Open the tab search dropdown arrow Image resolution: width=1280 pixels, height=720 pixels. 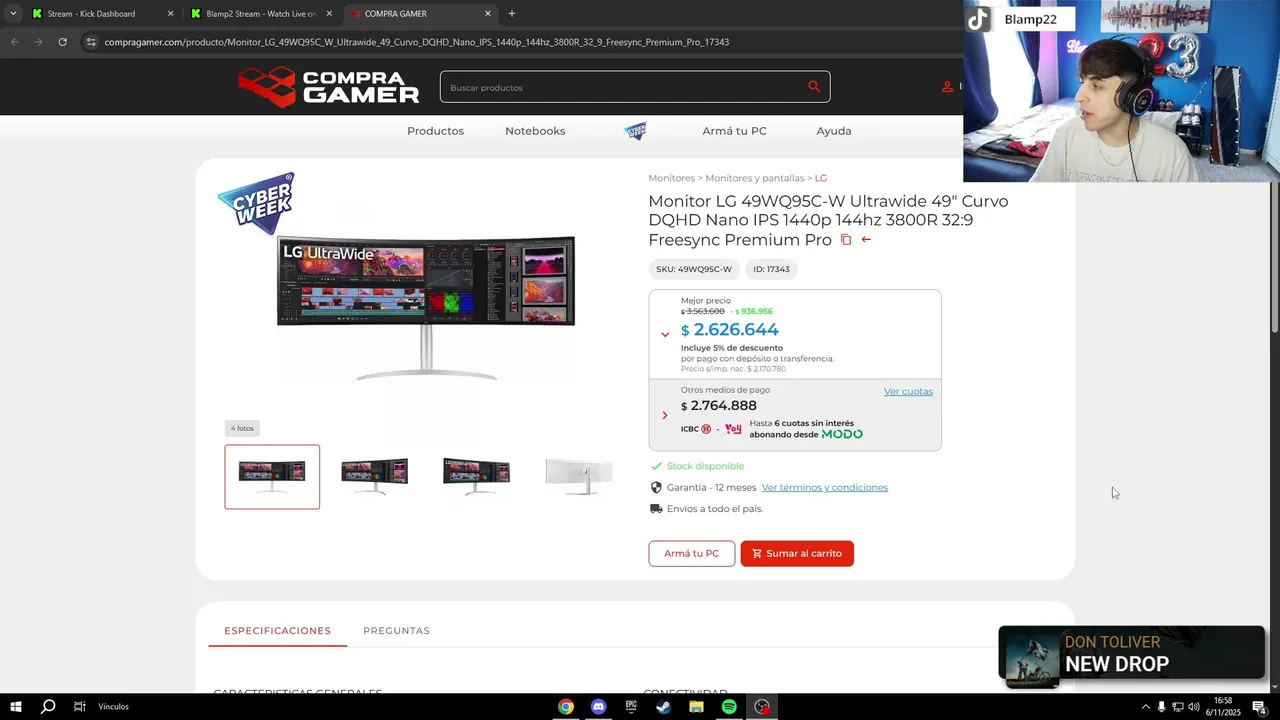point(13,14)
